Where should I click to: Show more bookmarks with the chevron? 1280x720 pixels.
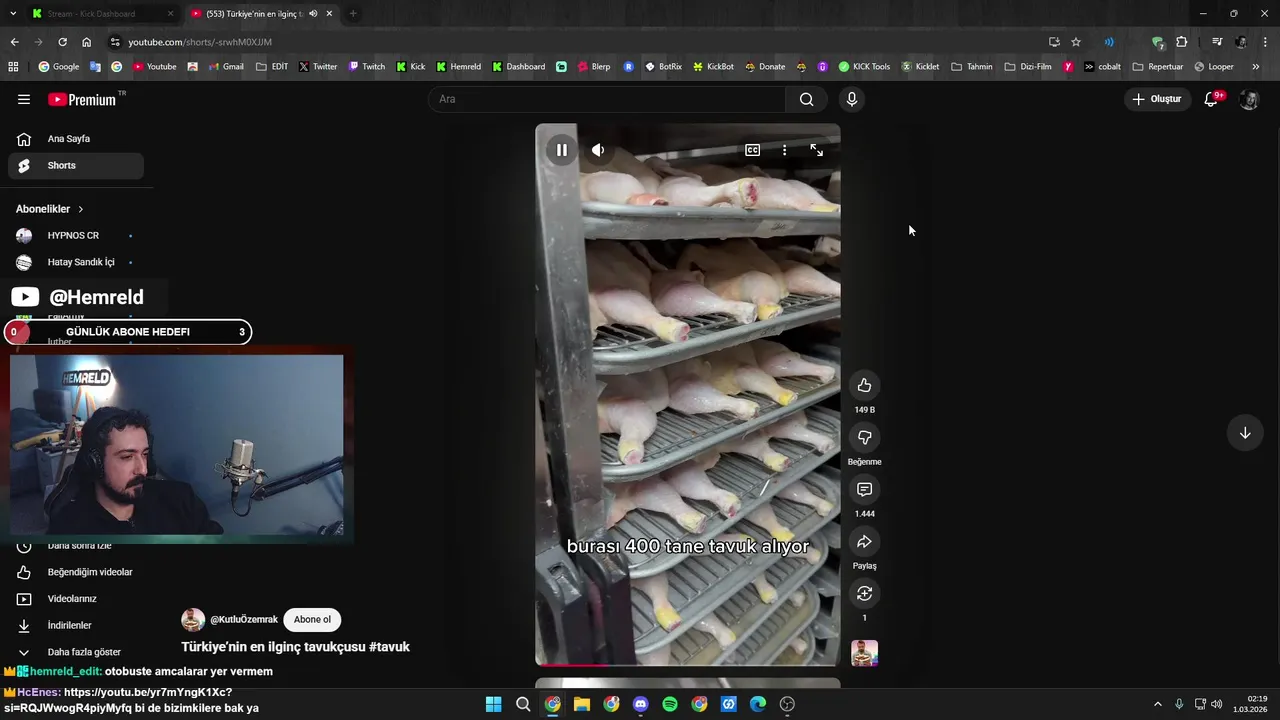[1255, 67]
